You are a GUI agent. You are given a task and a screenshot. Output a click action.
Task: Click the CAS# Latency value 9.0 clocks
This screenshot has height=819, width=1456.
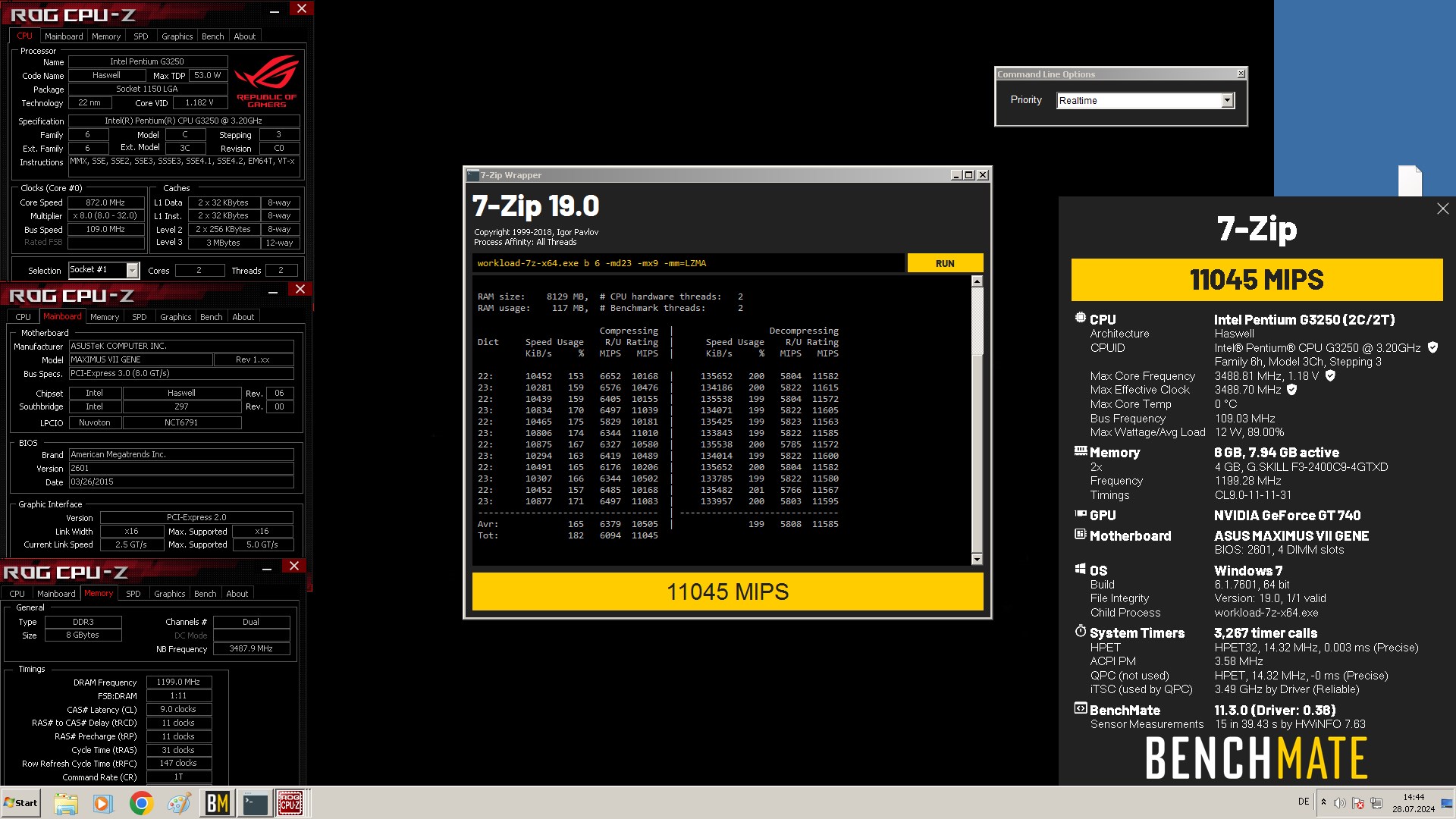pyautogui.click(x=179, y=709)
